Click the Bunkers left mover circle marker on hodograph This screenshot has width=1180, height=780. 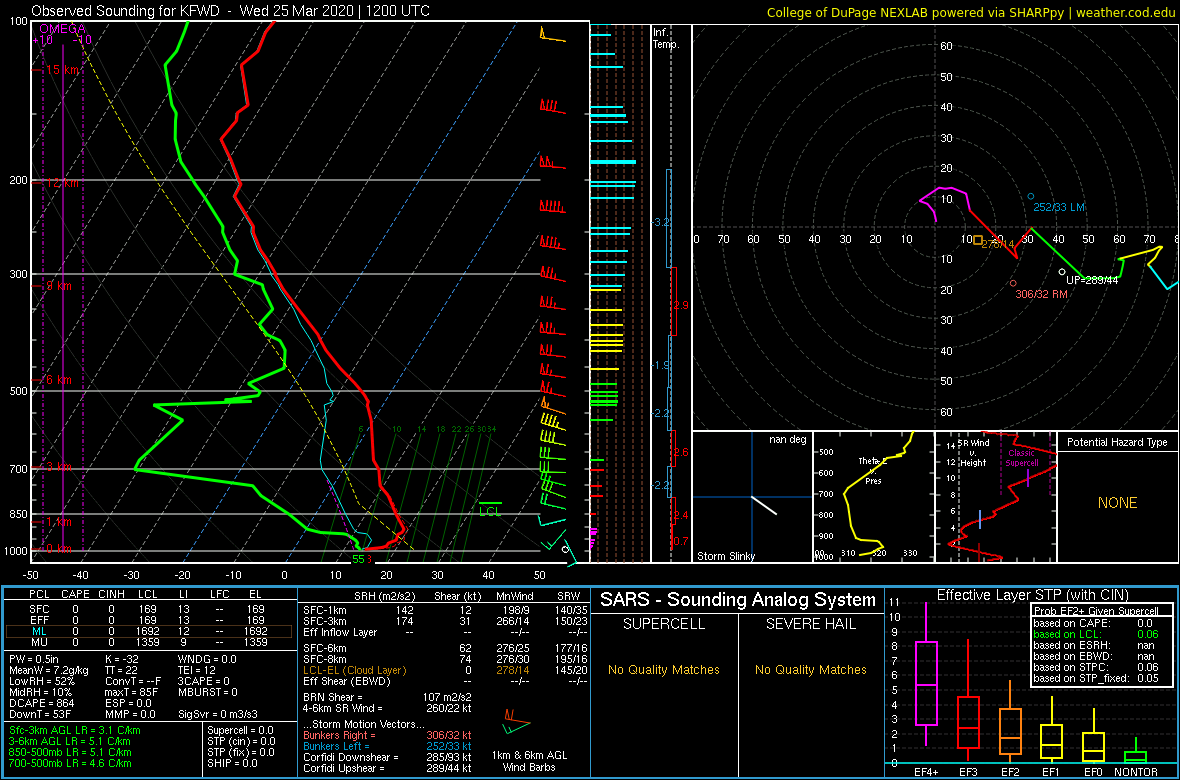1031,197
